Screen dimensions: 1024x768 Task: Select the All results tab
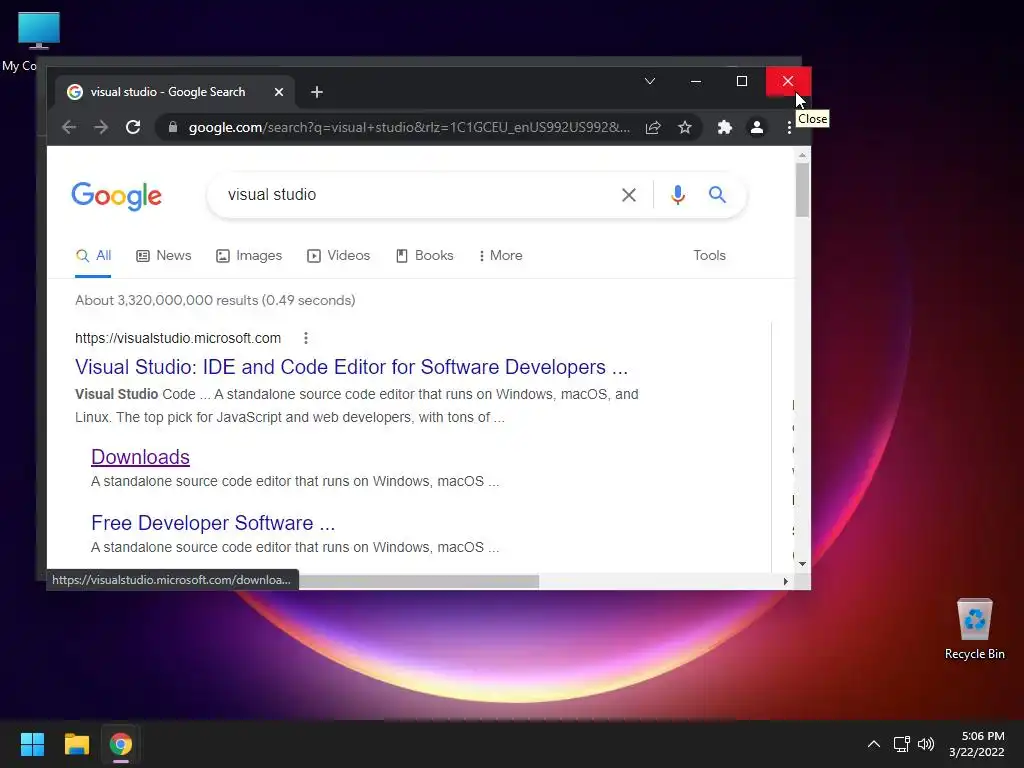pos(93,255)
